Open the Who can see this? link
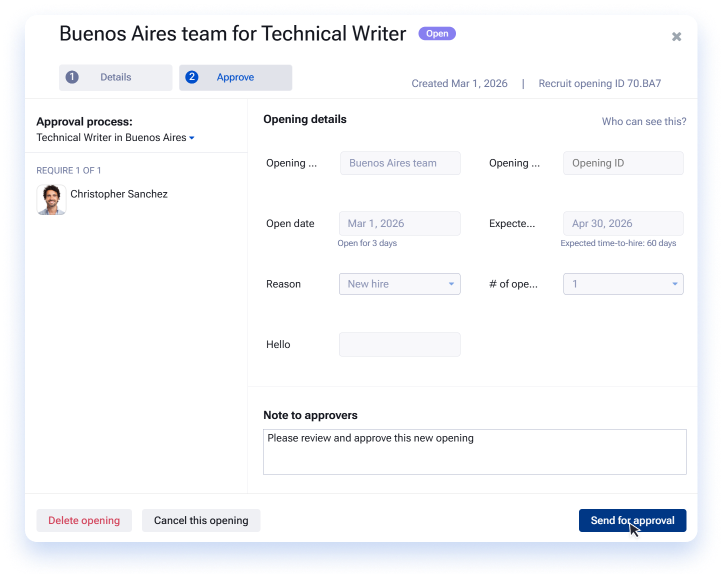 coord(644,121)
